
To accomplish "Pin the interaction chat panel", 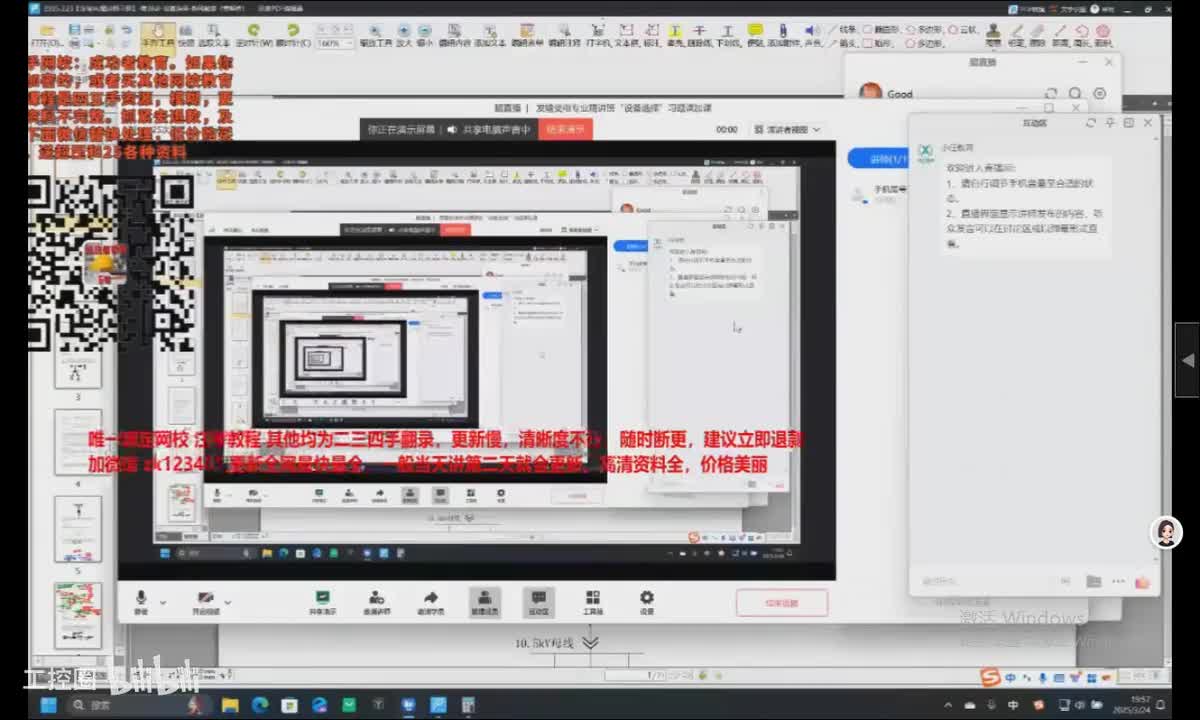I will coord(1110,122).
